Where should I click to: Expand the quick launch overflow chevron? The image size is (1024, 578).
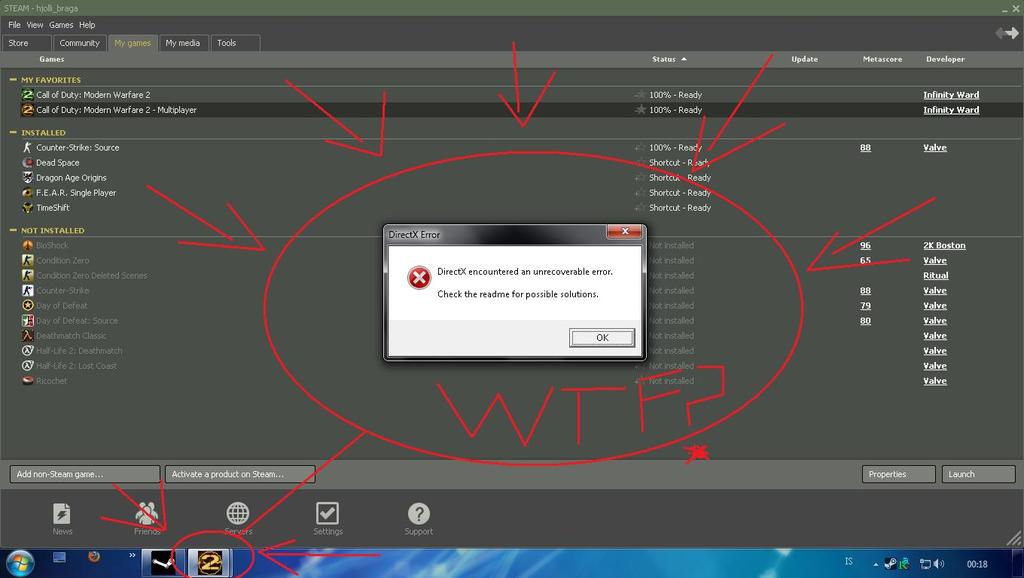(x=132, y=556)
